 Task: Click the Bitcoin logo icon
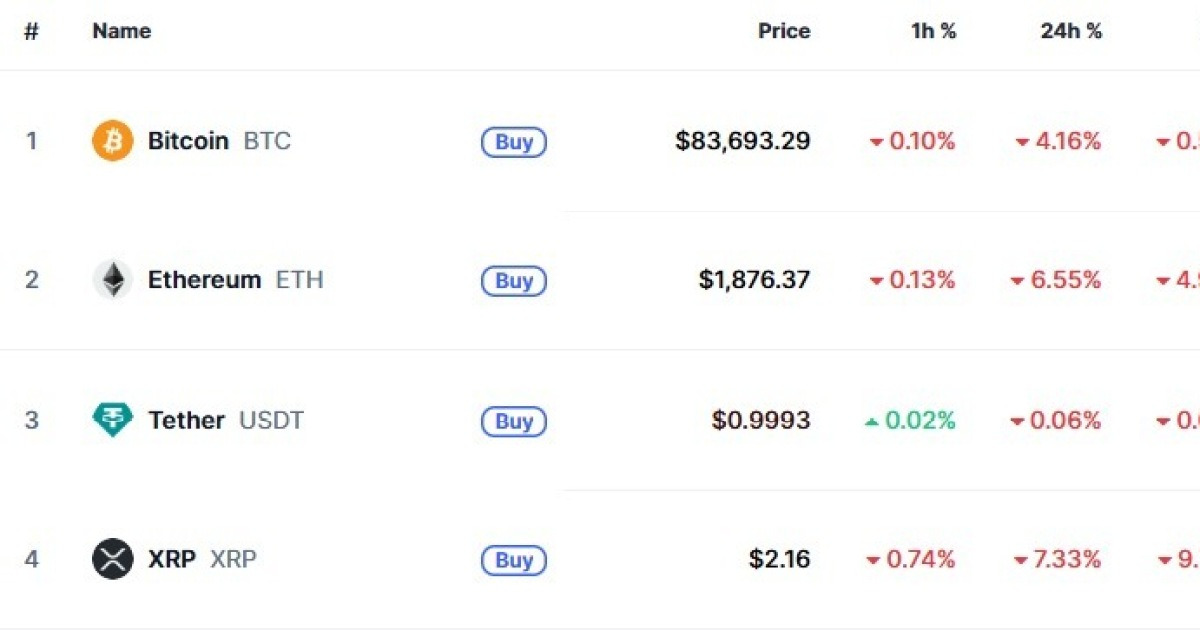112,141
